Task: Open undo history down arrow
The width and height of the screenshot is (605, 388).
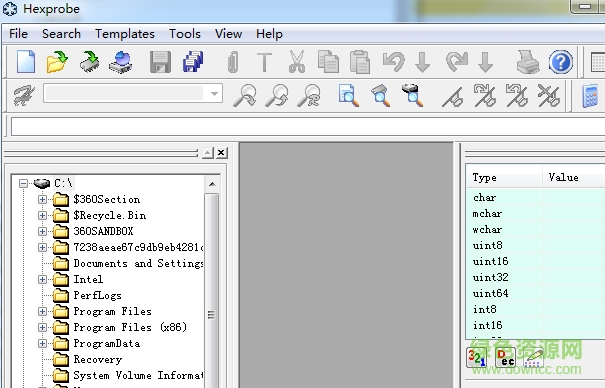Action: tap(423, 62)
